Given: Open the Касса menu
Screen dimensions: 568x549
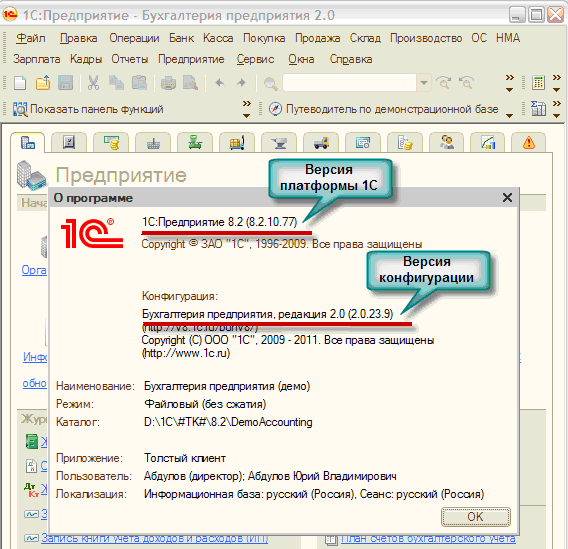Looking at the screenshot, I should coord(218,38).
